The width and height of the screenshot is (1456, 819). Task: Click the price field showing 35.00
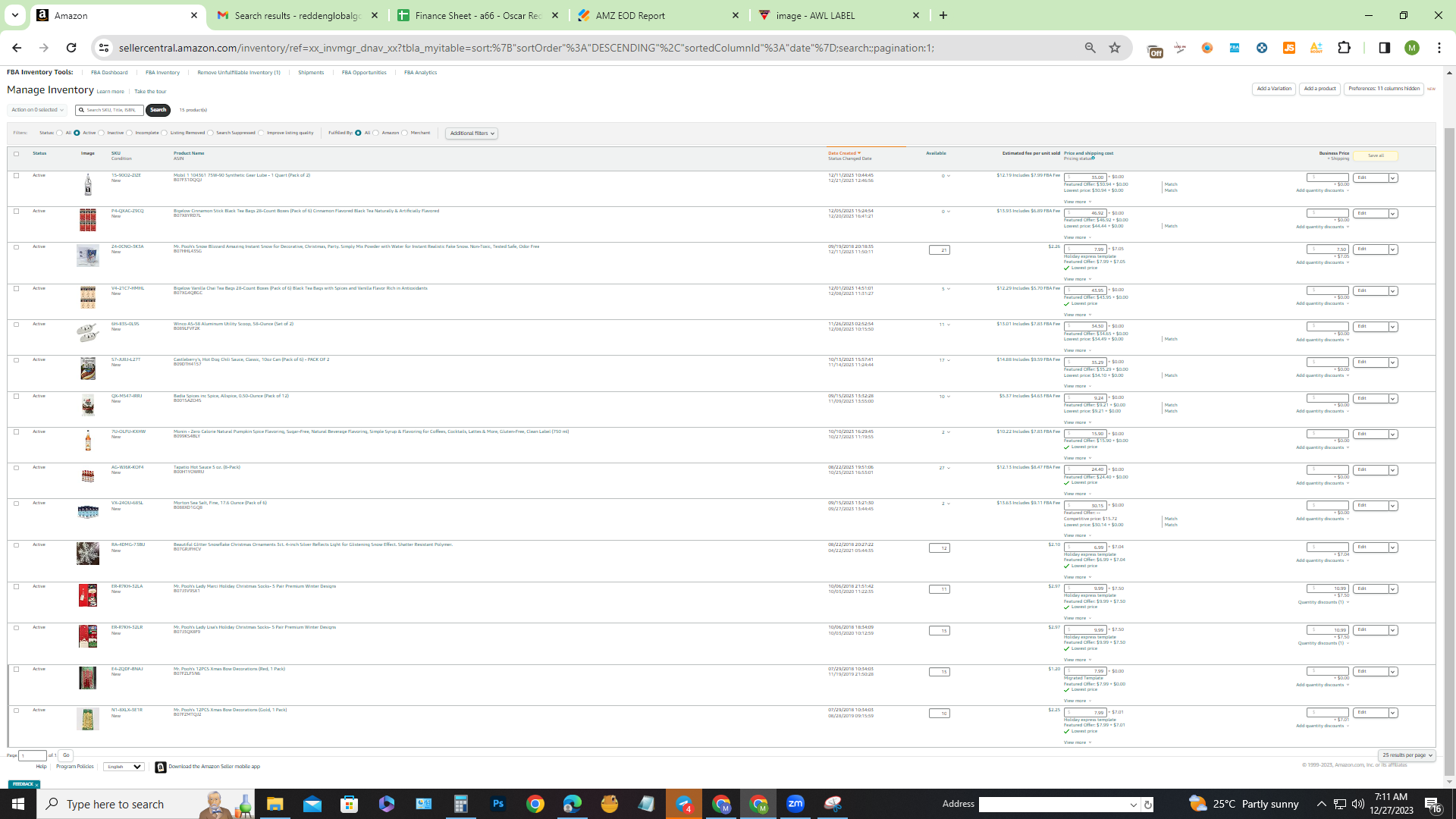click(1085, 177)
